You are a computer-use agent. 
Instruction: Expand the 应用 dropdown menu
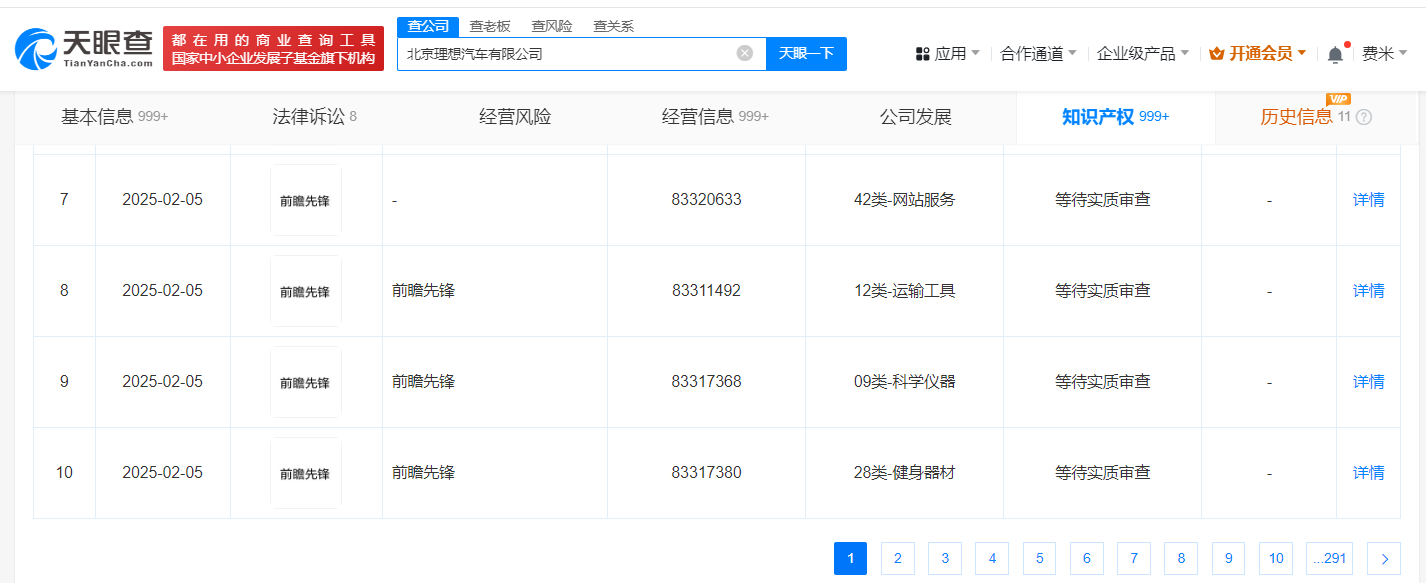click(x=948, y=54)
